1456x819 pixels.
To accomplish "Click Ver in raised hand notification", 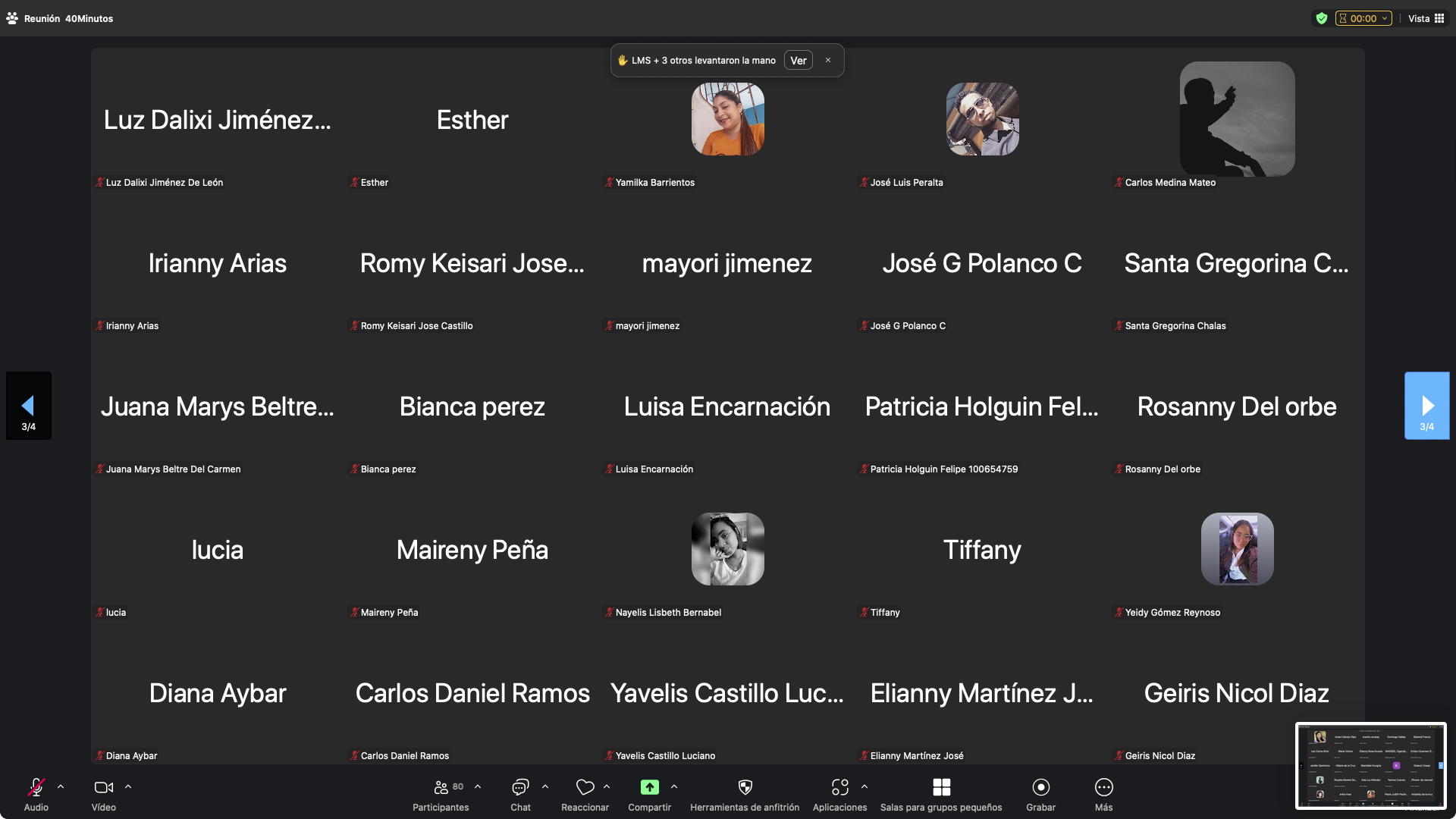I will click(798, 61).
